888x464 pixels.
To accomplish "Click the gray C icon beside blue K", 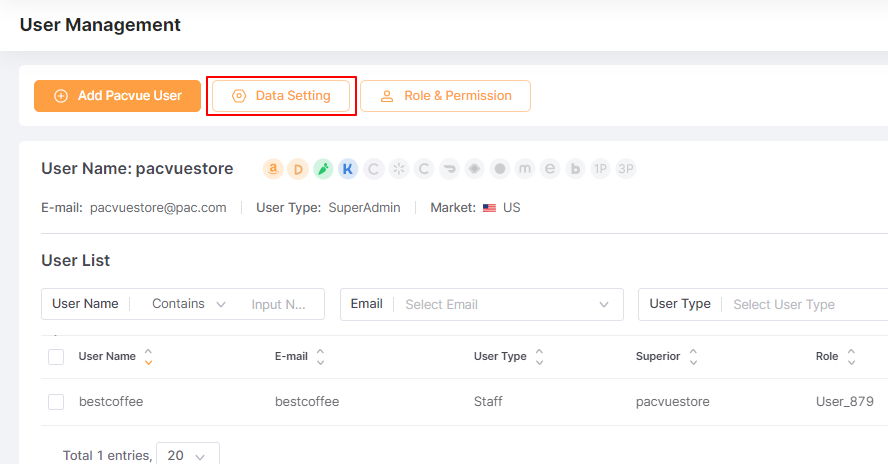I will pos(373,169).
